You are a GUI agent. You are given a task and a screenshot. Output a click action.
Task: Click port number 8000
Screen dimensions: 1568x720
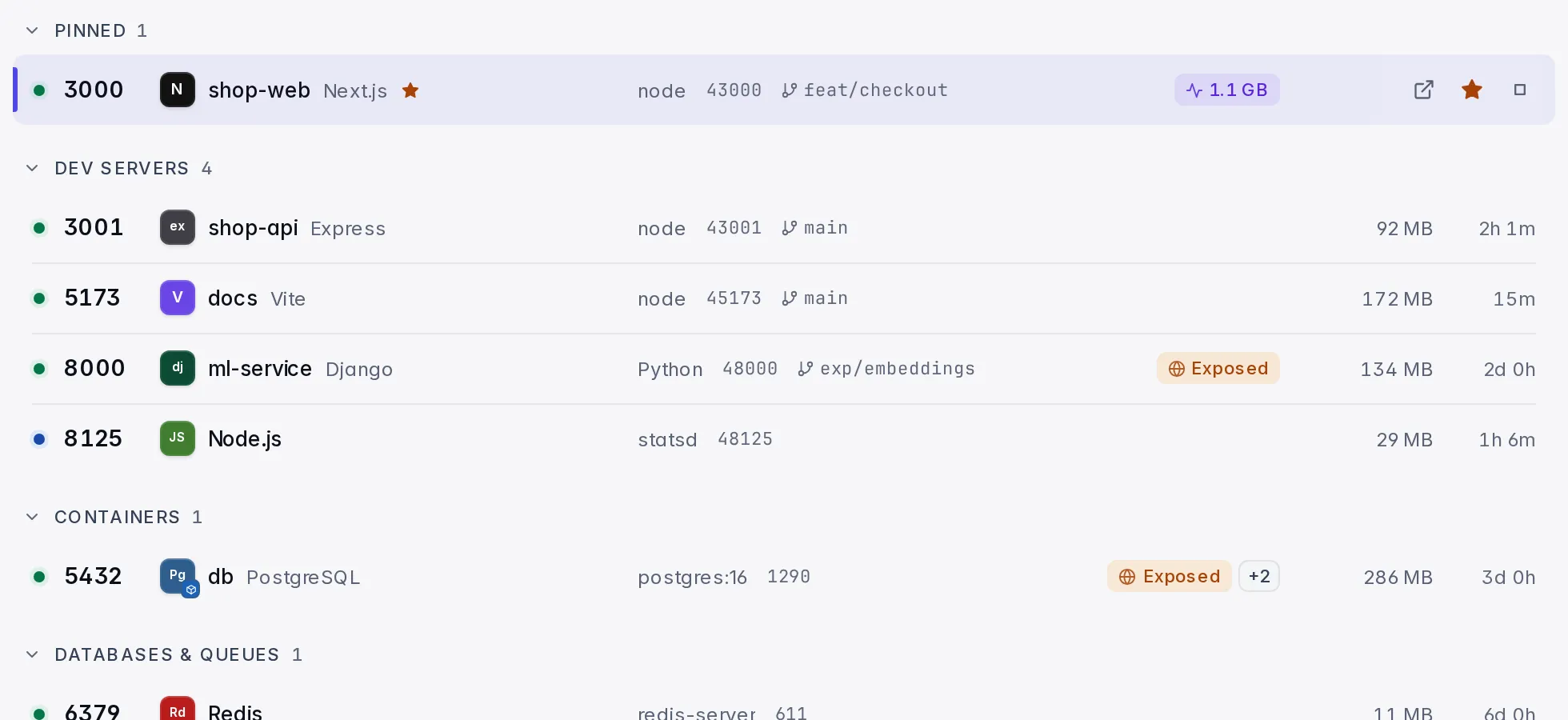(94, 368)
